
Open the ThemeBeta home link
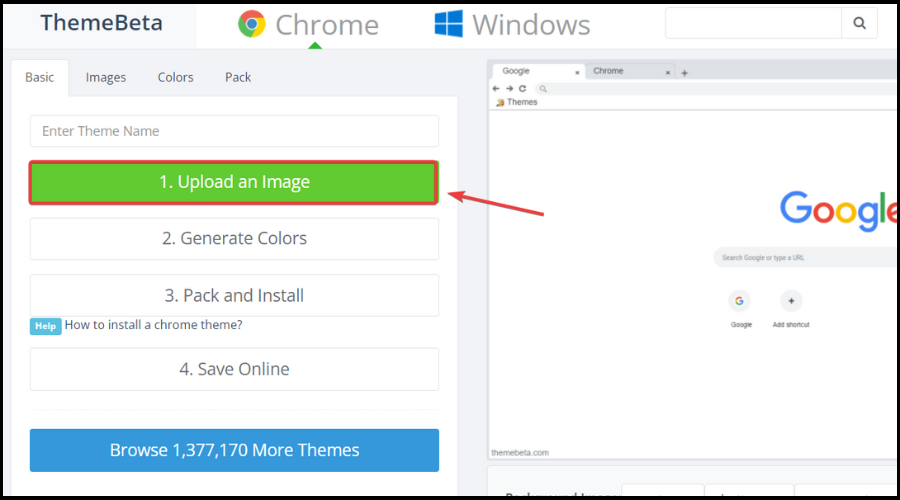101,23
